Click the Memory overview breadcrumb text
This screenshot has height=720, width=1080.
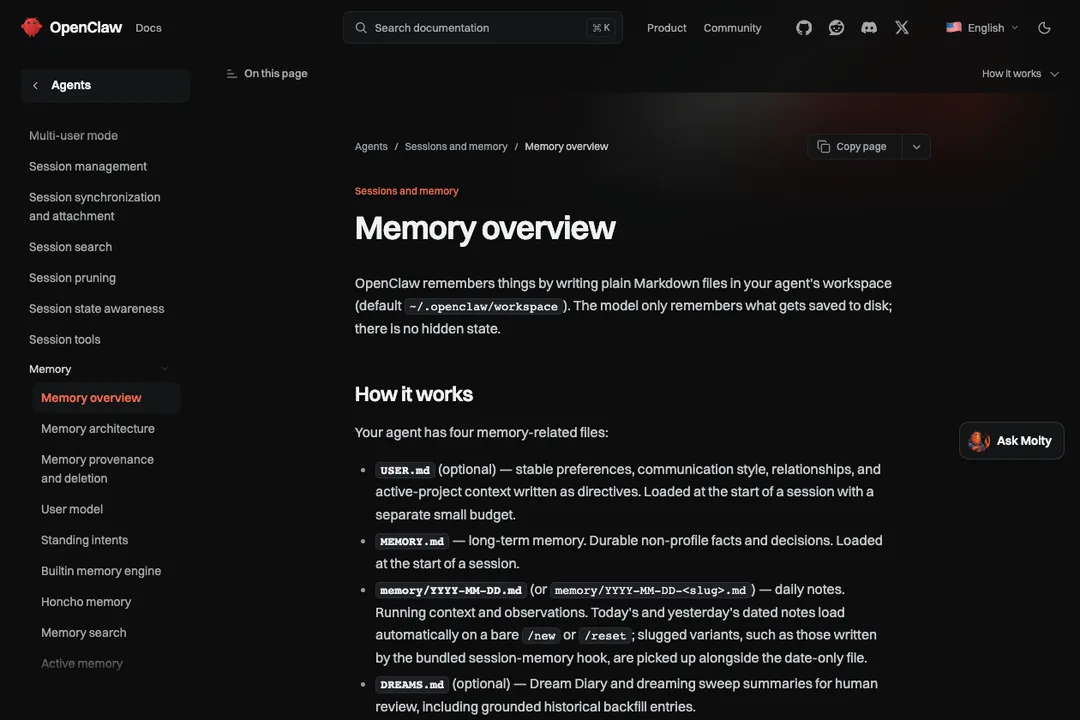(566, 147)
